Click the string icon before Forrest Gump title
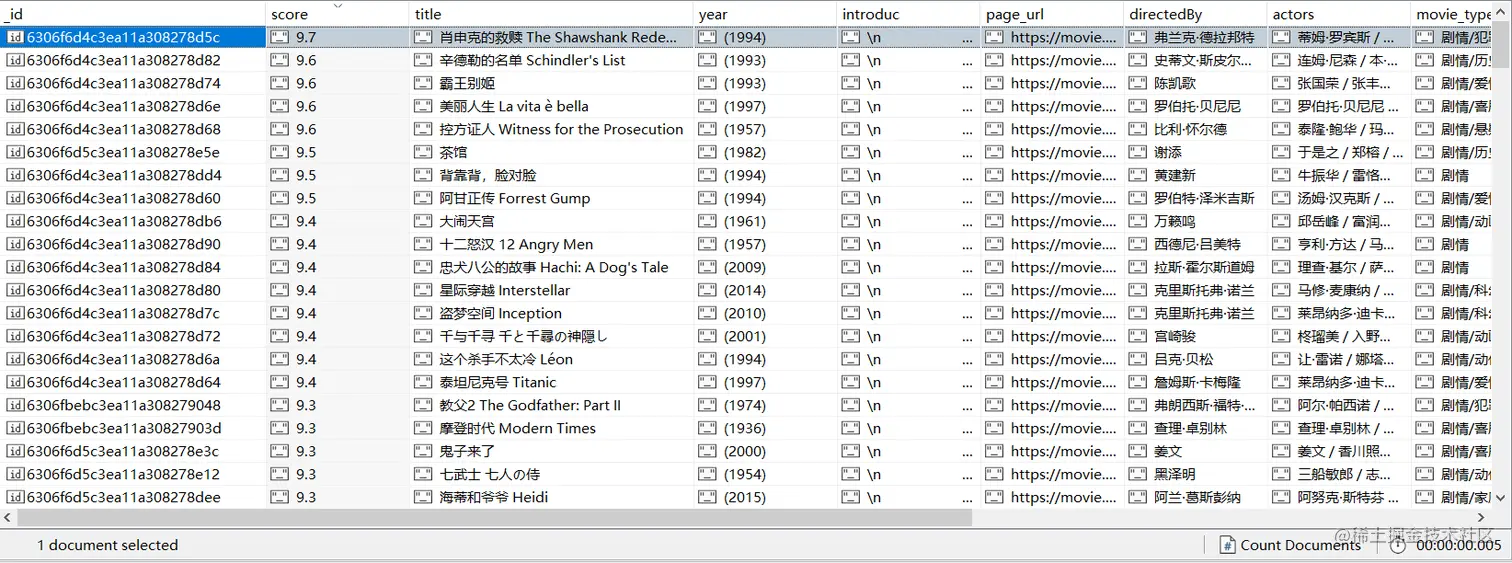Screen dimensions: 1512x563 423,198
